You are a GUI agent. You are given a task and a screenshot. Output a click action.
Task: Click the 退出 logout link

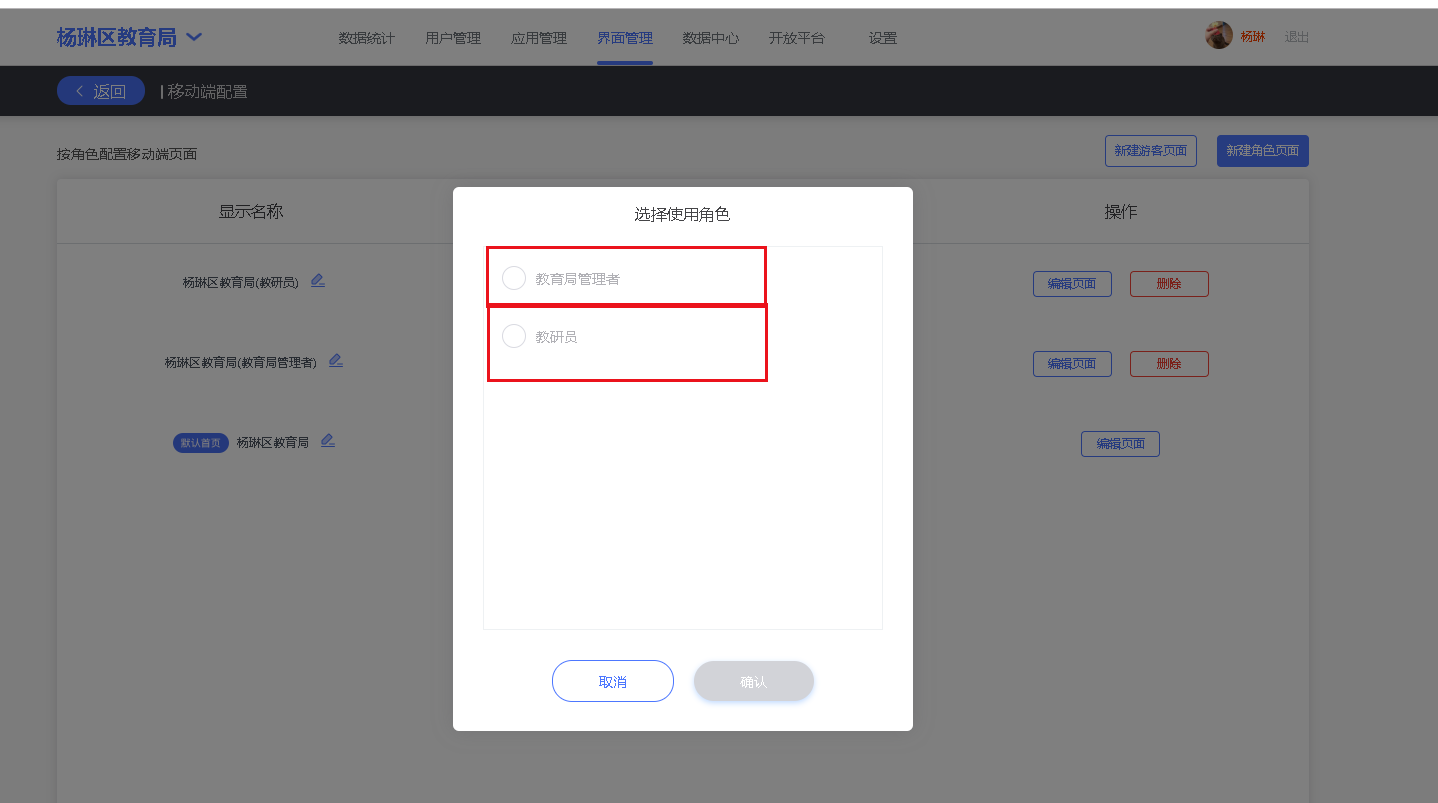click(1297, 37)
